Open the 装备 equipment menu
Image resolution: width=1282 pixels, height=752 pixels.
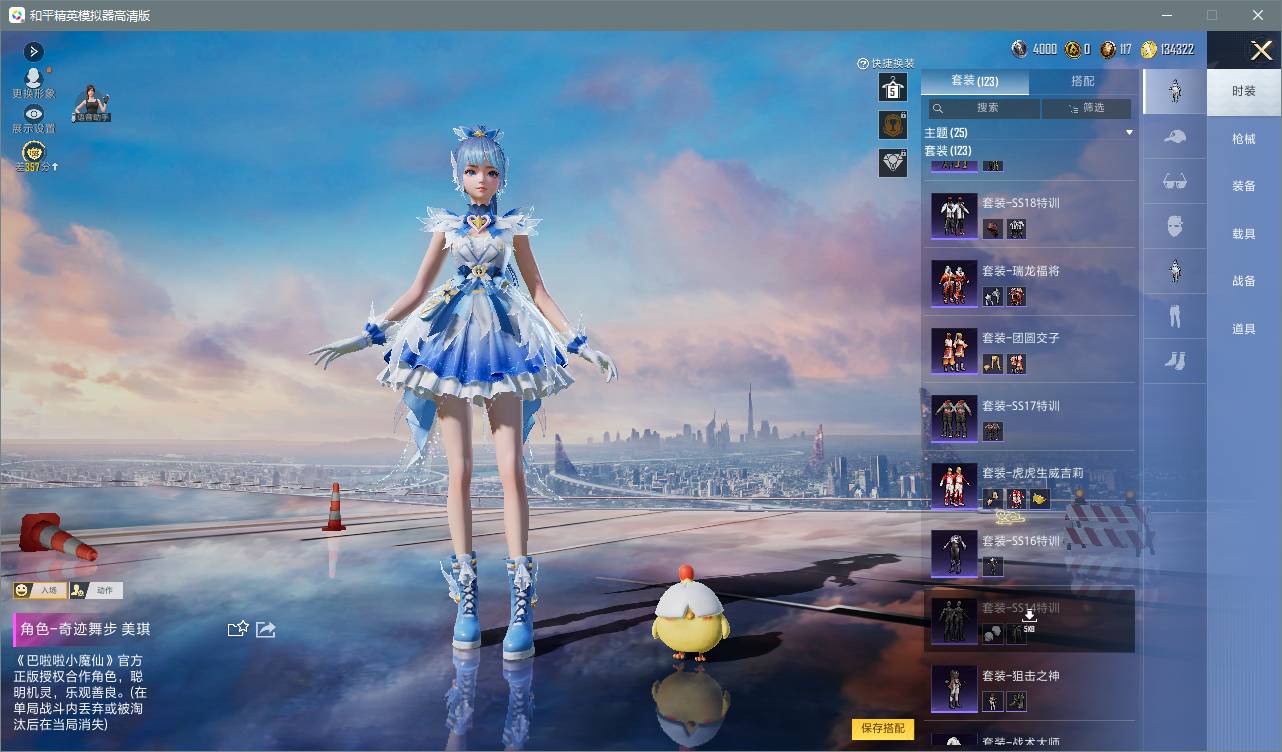1244,186
